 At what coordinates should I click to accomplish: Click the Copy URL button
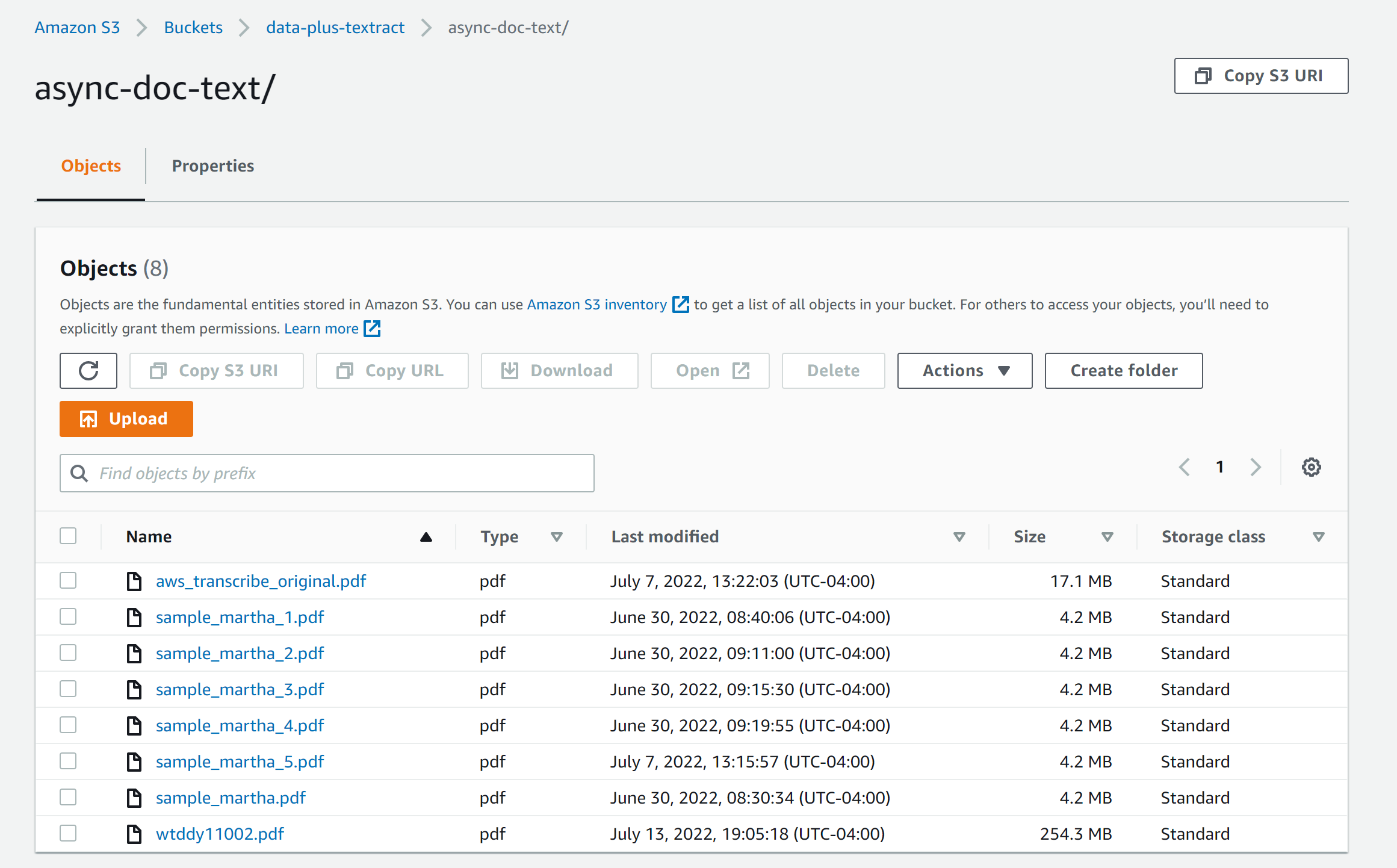[392, 371]
